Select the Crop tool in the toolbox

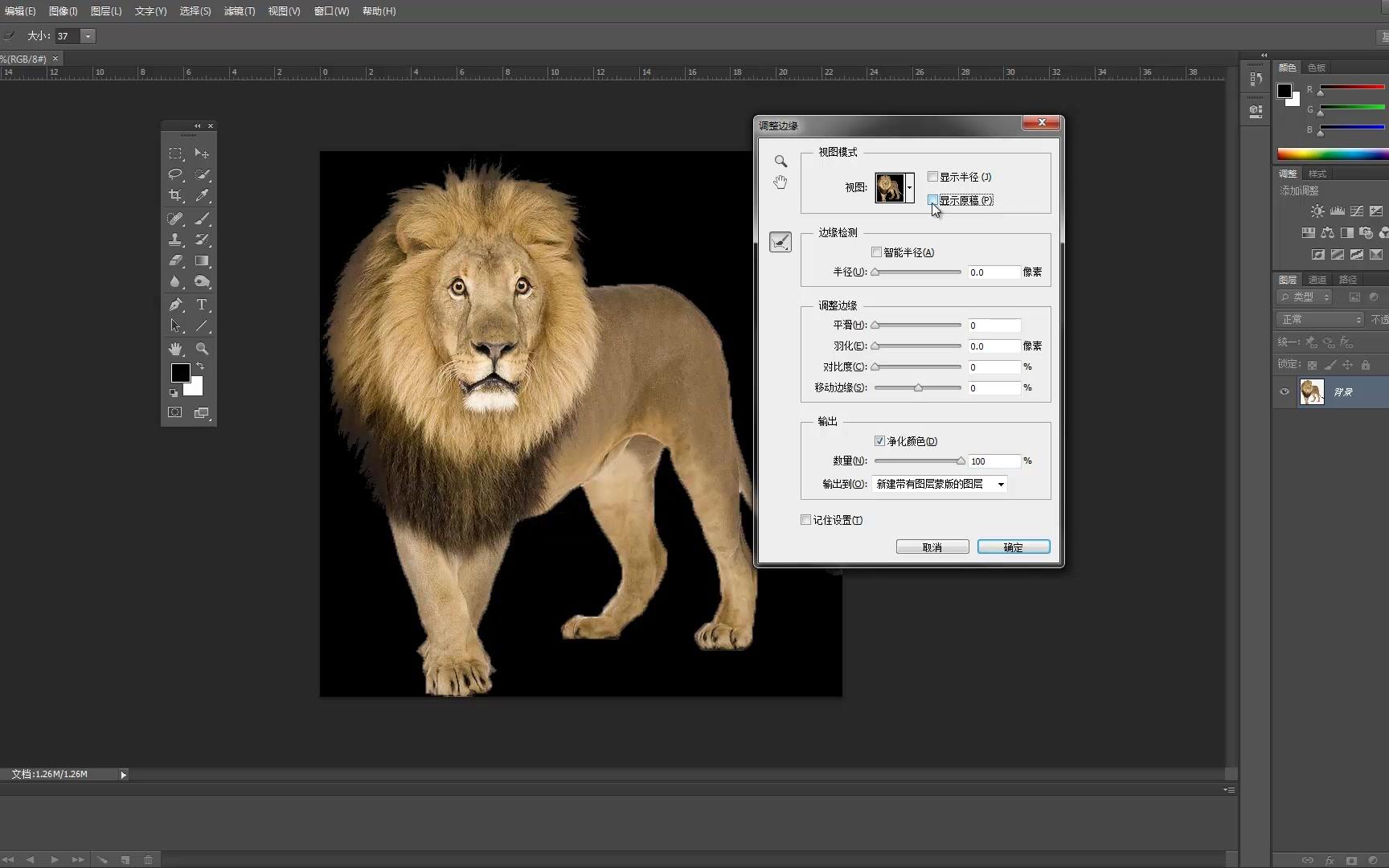click(175, 195)
